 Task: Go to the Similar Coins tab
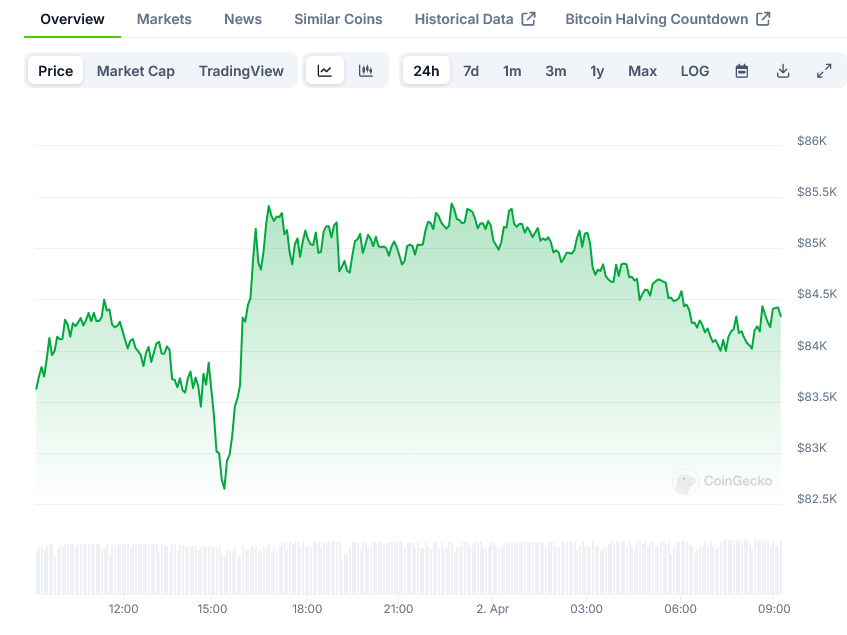coord(338,19)
